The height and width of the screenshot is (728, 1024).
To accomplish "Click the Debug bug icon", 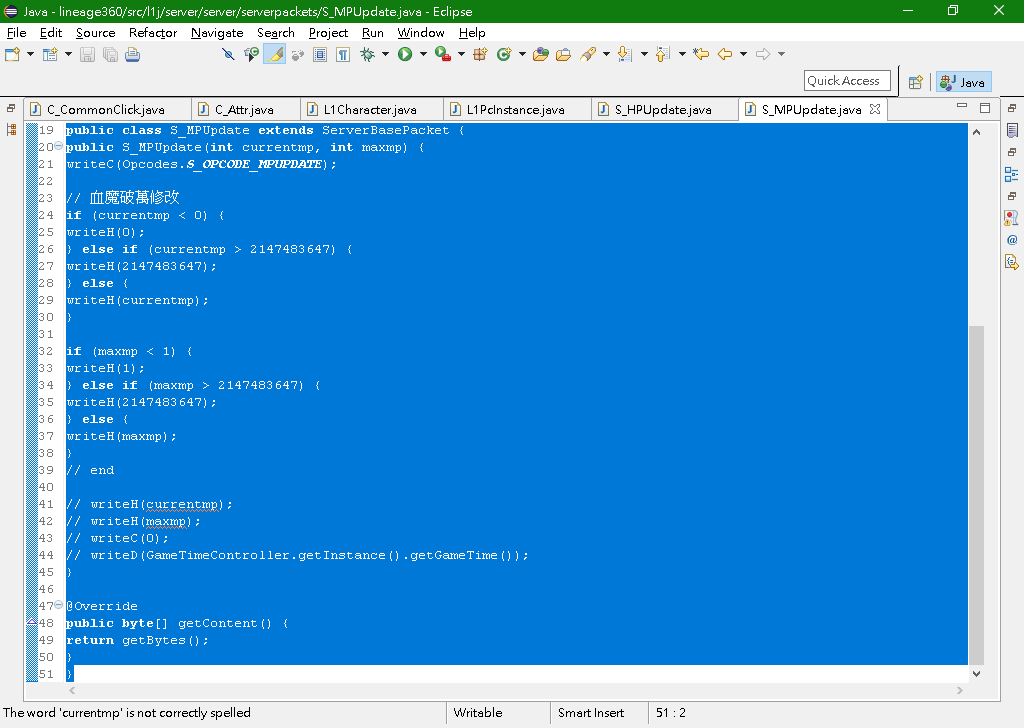I will (368, 54).
